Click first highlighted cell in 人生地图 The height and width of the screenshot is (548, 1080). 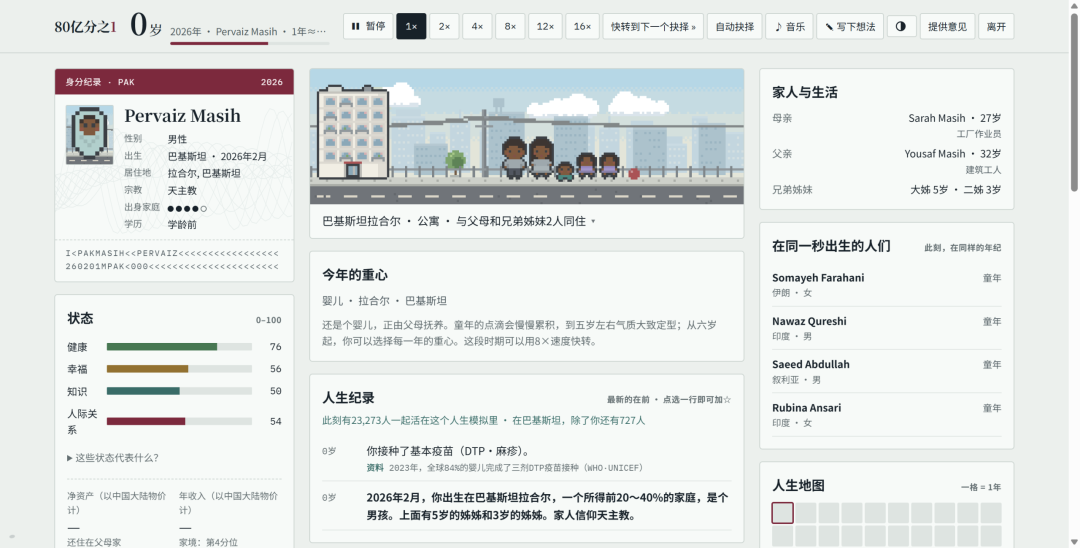click(782, 513)
